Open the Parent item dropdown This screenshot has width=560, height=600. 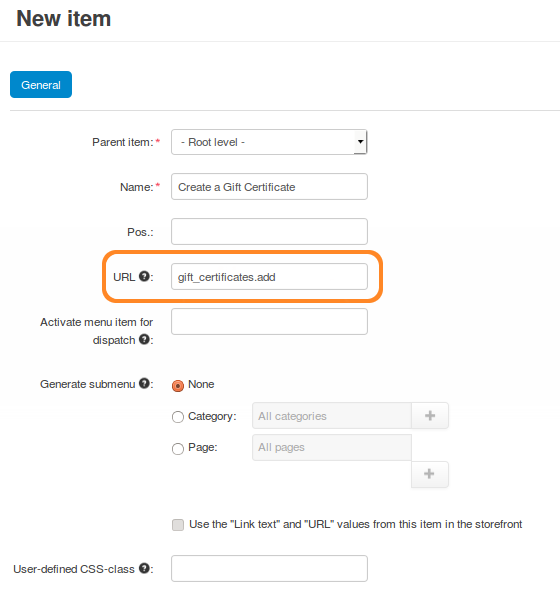point(269,142)
